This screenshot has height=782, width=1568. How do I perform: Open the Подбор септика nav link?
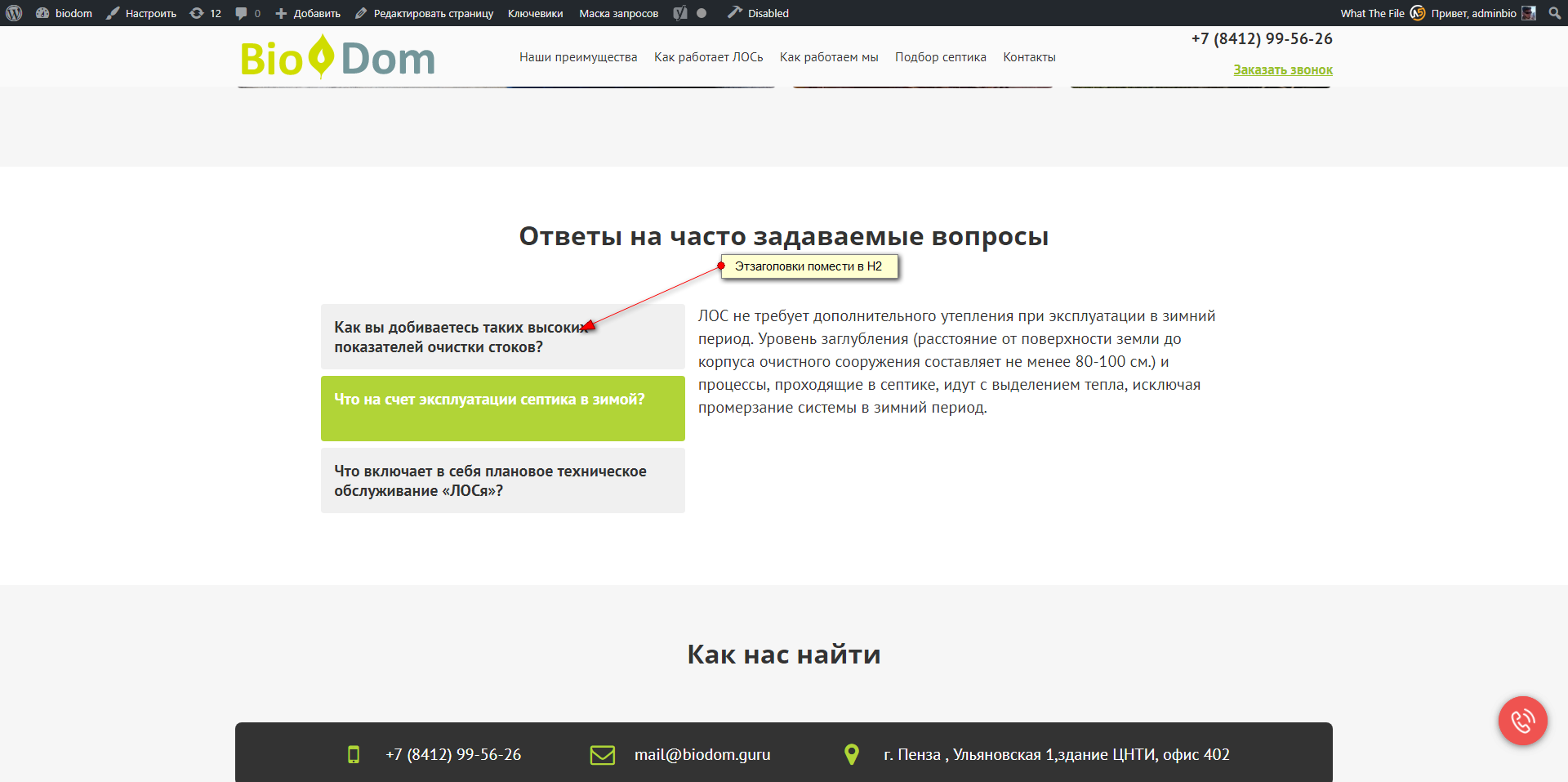pos(941,57)
